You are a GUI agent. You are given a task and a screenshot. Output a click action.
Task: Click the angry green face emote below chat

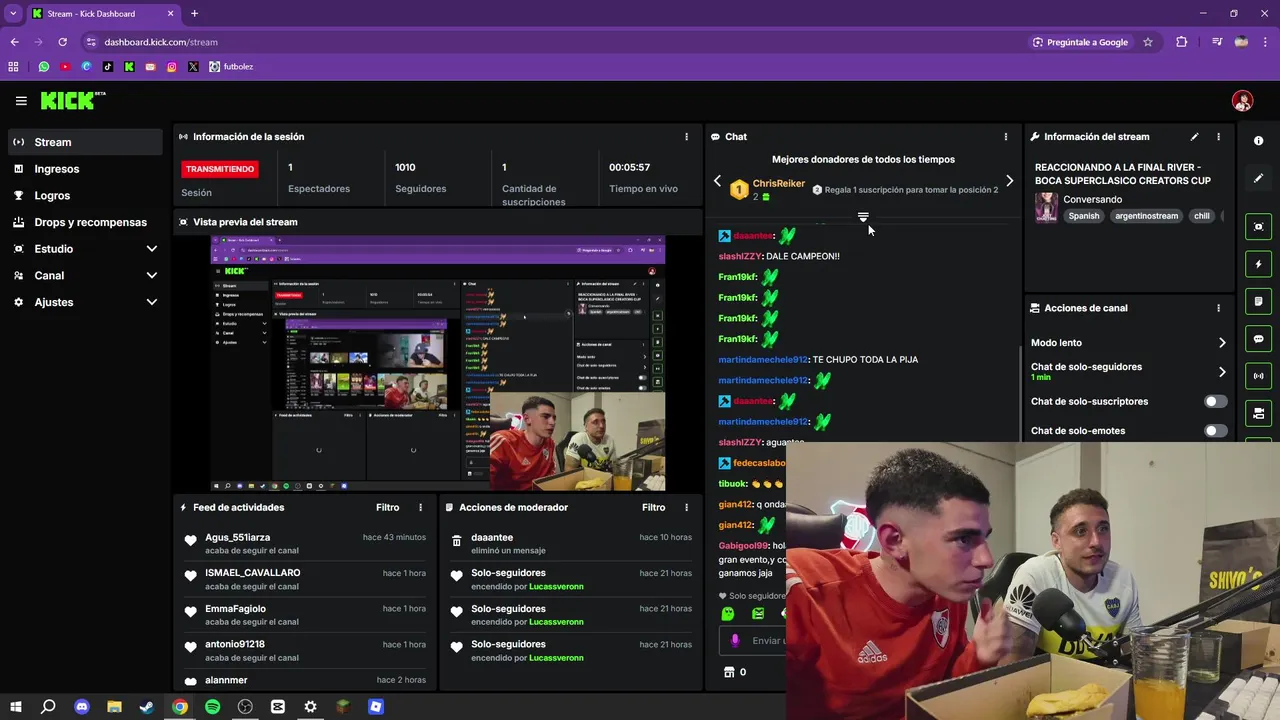(x=758, y=613)
